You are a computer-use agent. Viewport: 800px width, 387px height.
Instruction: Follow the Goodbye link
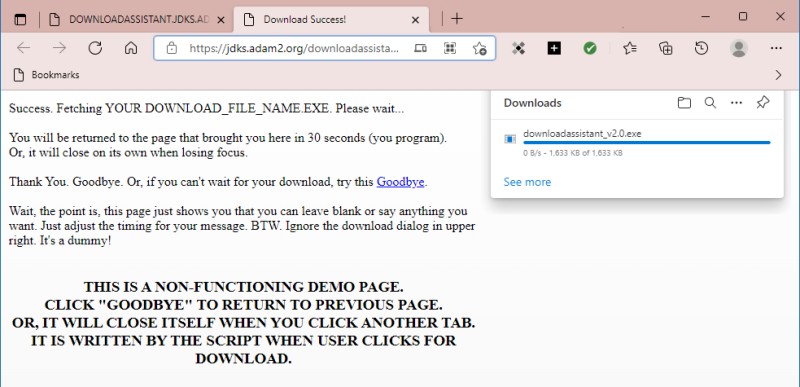[401, 182]
